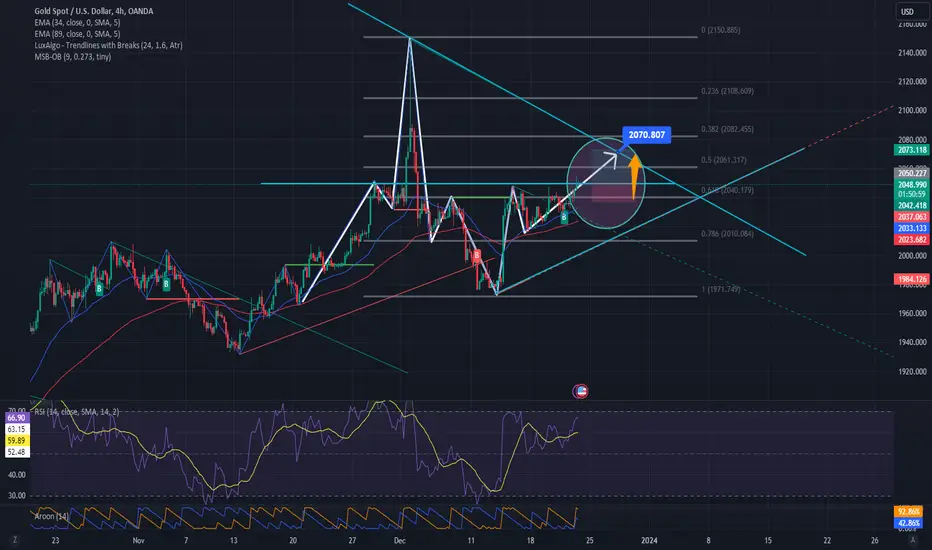
Task: Click the 2140.000 price scale tick
Action: click(x=912, y=53)
